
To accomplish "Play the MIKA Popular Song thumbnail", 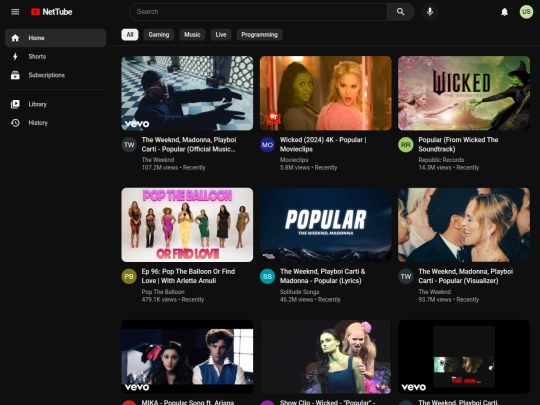I will point(187,357).
